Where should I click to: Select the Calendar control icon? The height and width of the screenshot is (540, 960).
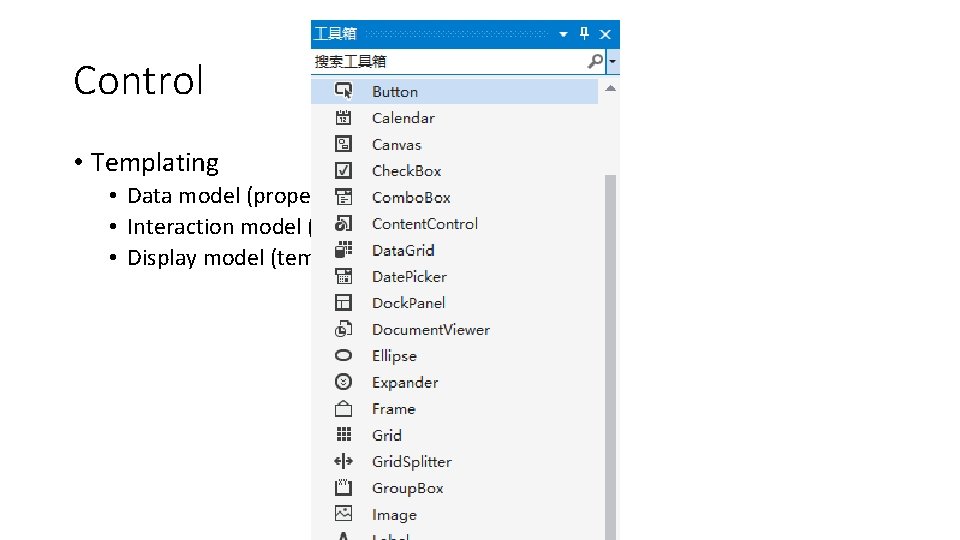(343, 118)
